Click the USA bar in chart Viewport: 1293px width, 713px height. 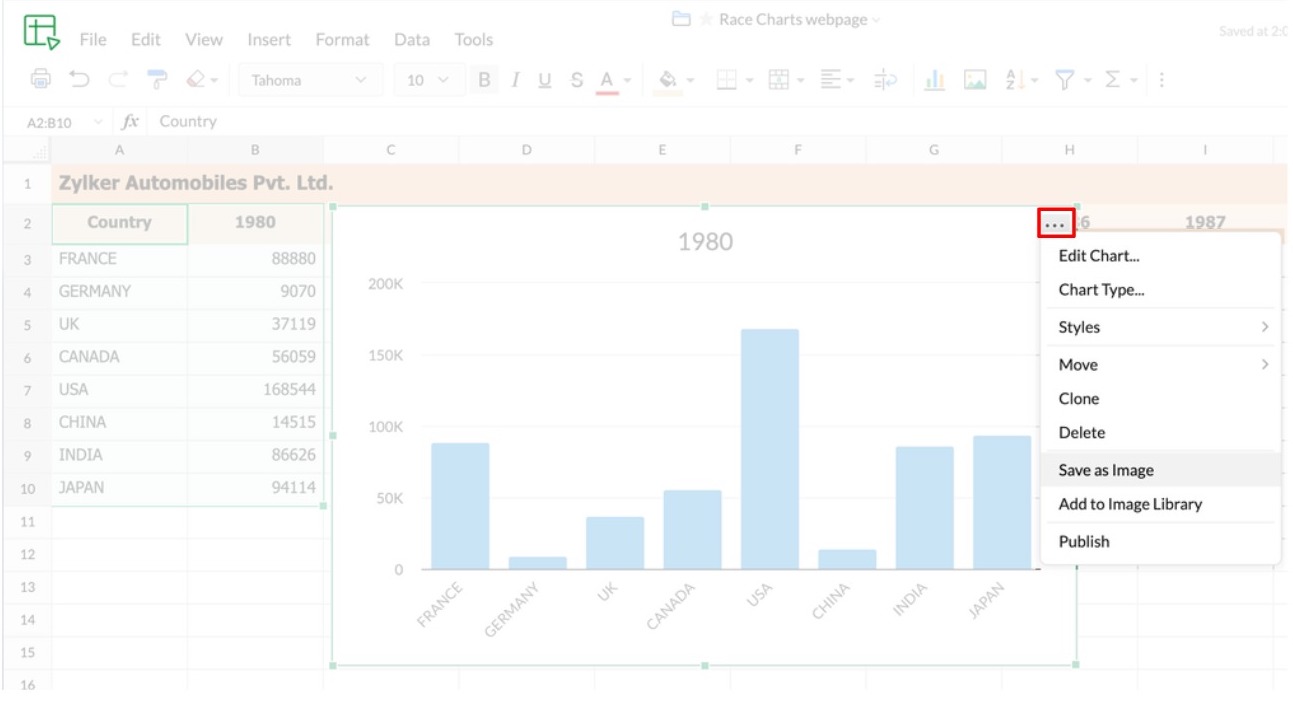(770, 449)
